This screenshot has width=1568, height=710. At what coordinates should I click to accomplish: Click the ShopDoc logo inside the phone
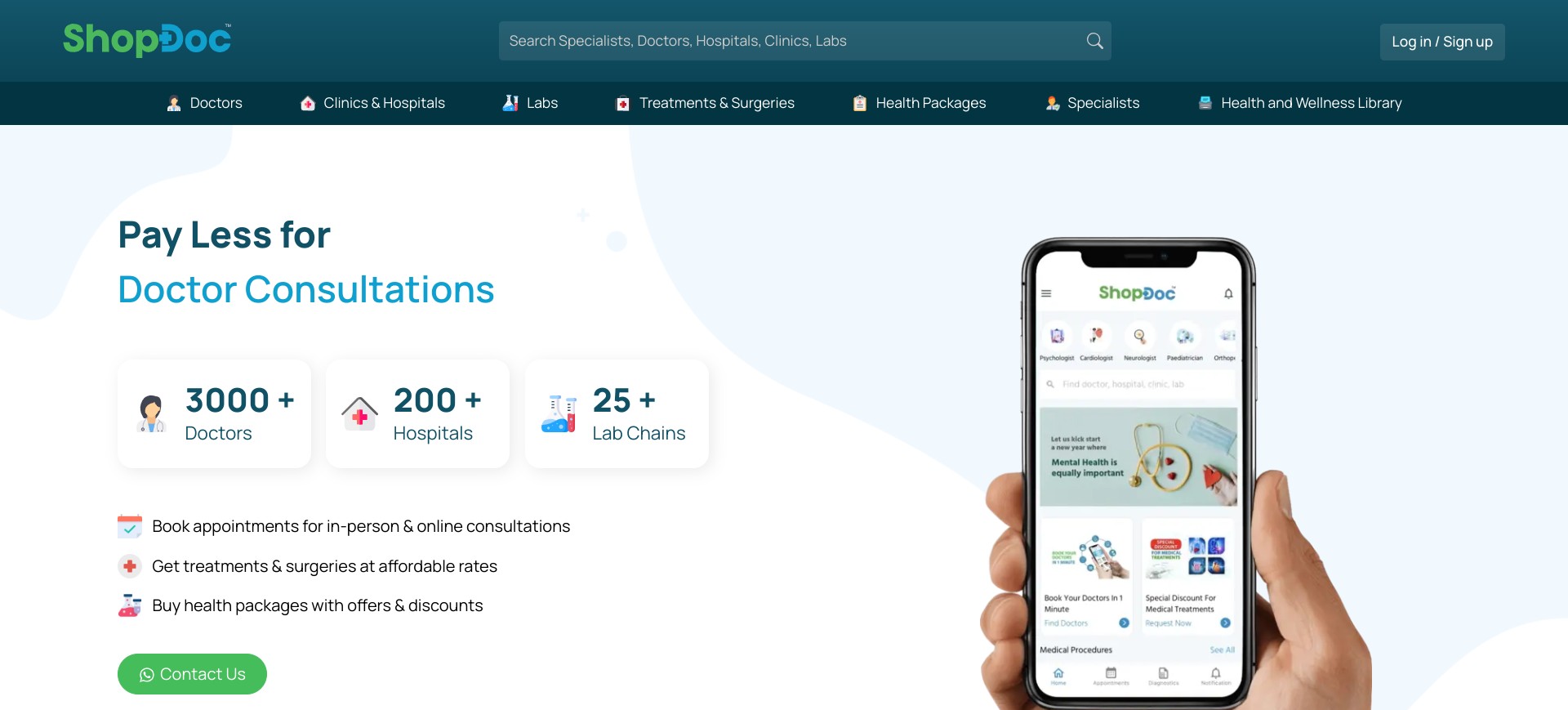(x=1137, y=292)
